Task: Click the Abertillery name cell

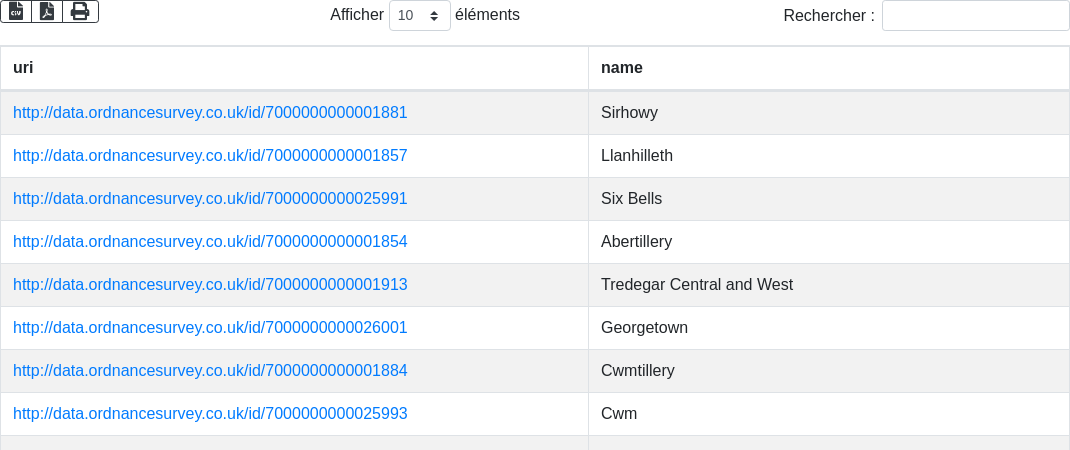Action: coord(636,242)
